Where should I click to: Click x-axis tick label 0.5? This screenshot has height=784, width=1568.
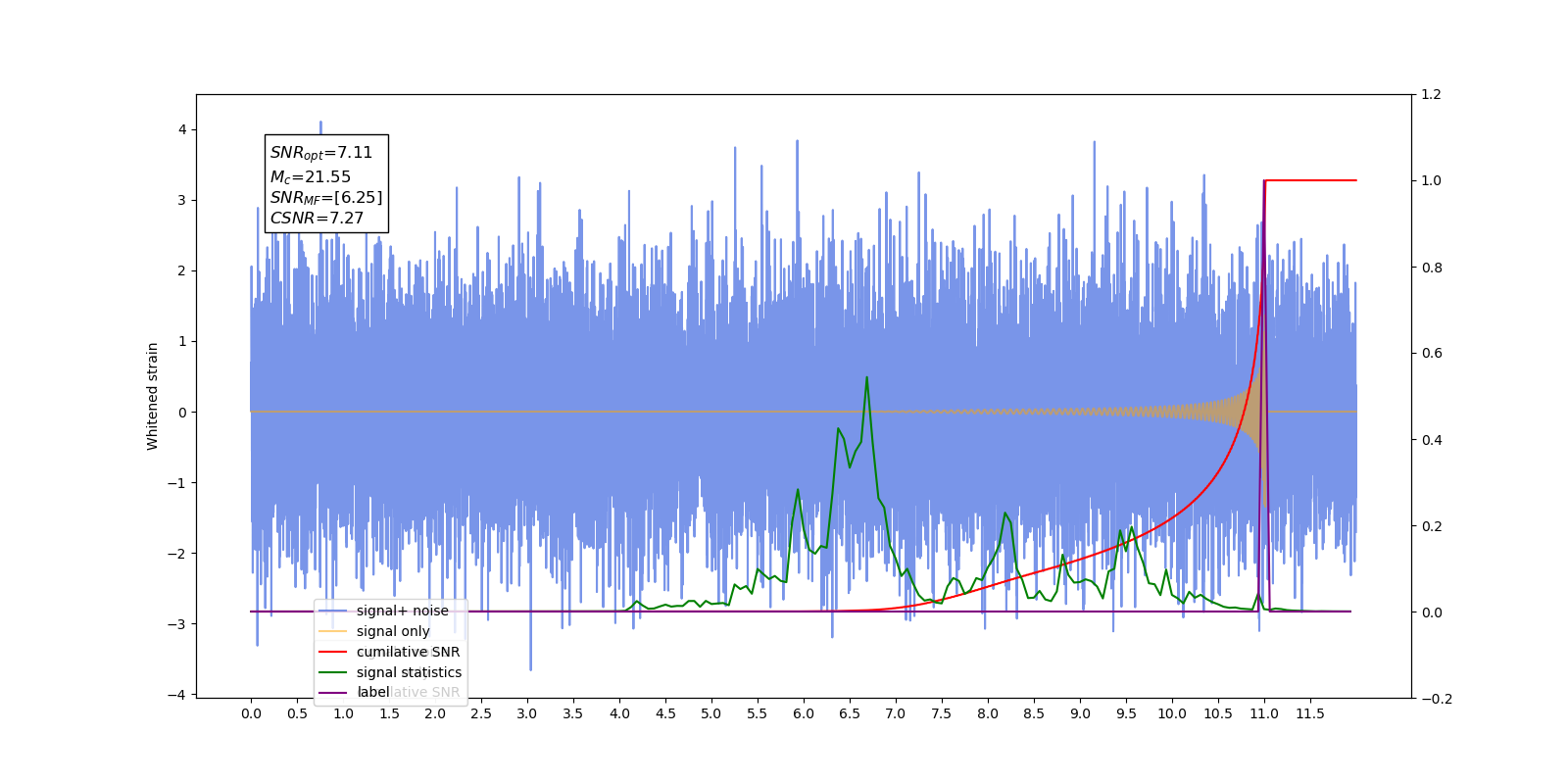(297, 714)
